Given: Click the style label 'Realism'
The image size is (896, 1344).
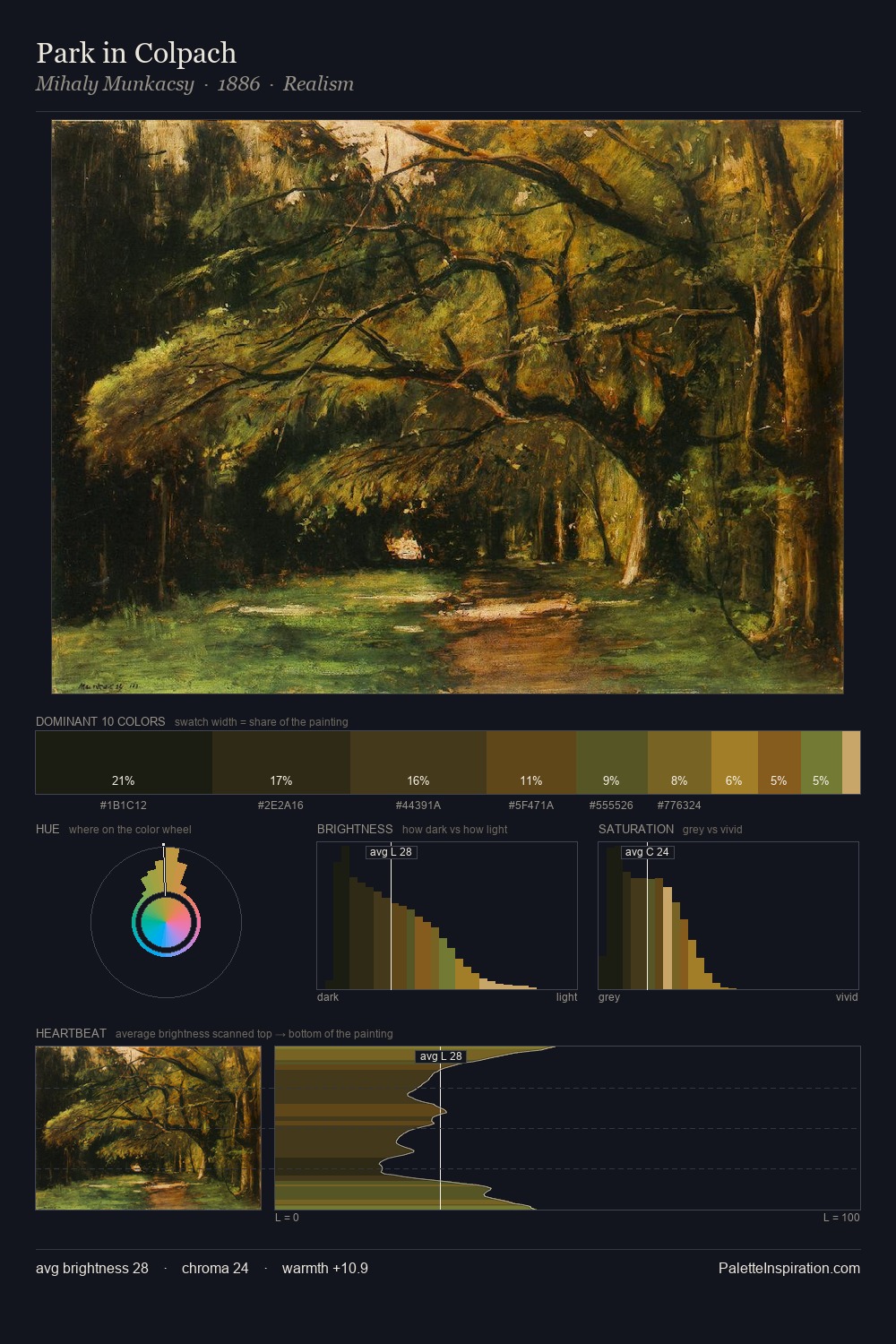Looking at the screenshot, I should tap(318, 83).
